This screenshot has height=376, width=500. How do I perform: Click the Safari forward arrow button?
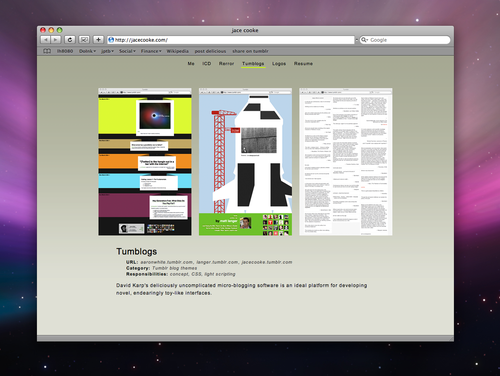[x=56, y=40]
